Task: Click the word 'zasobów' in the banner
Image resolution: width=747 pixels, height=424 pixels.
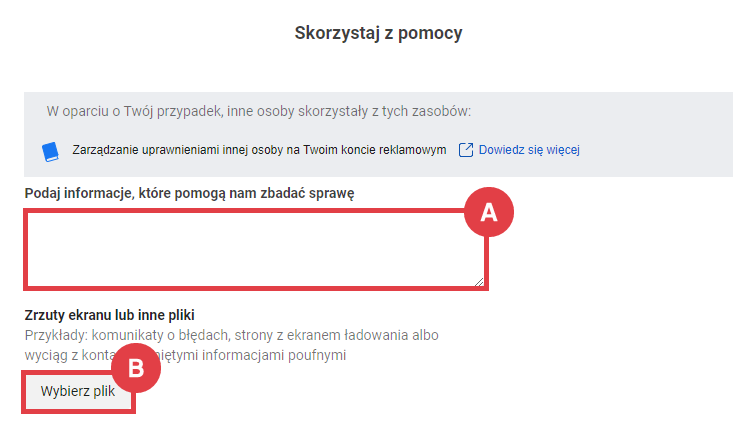Action: [443, 110]
